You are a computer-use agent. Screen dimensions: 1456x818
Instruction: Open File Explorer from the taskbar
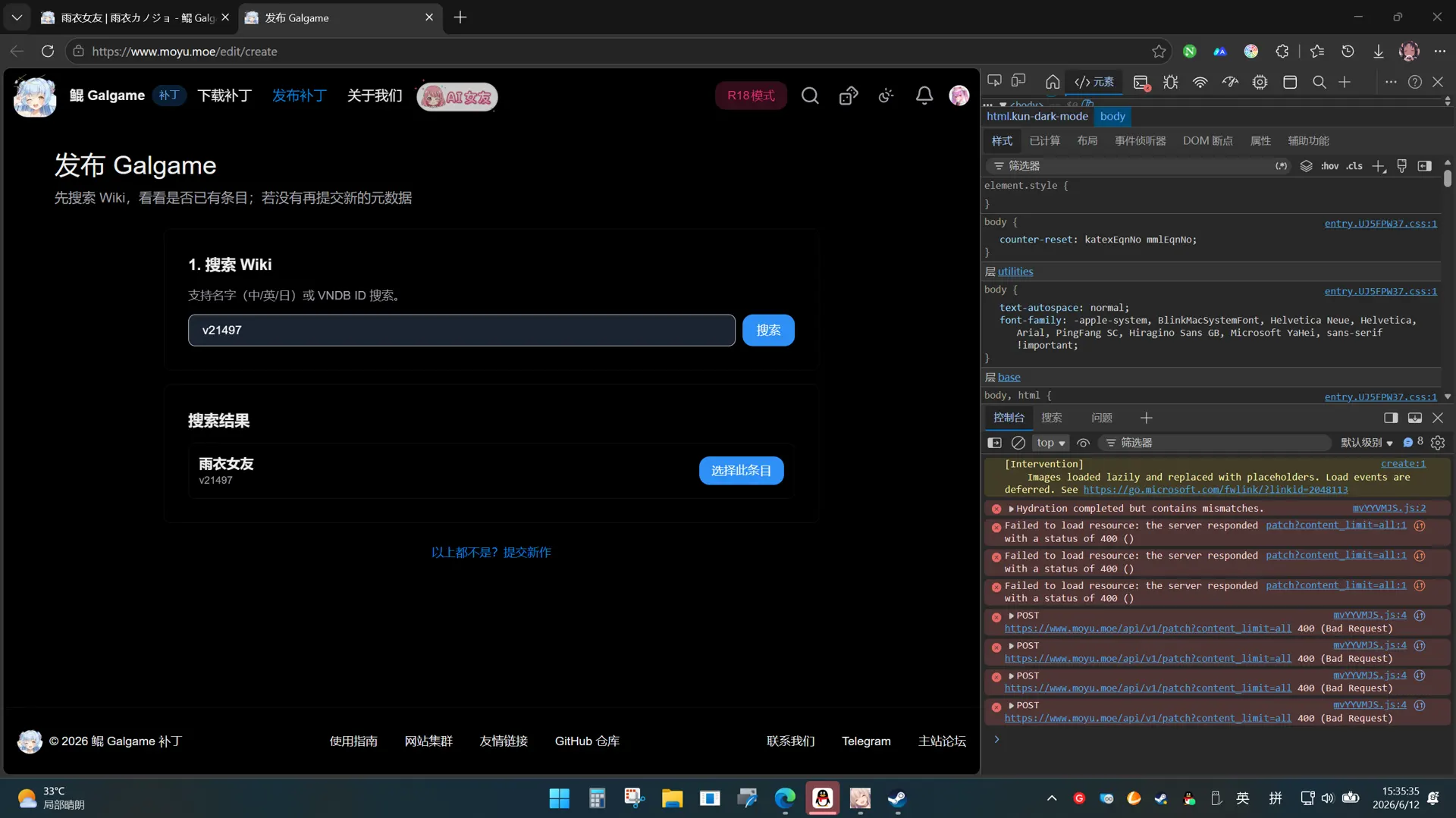point(672,798)
